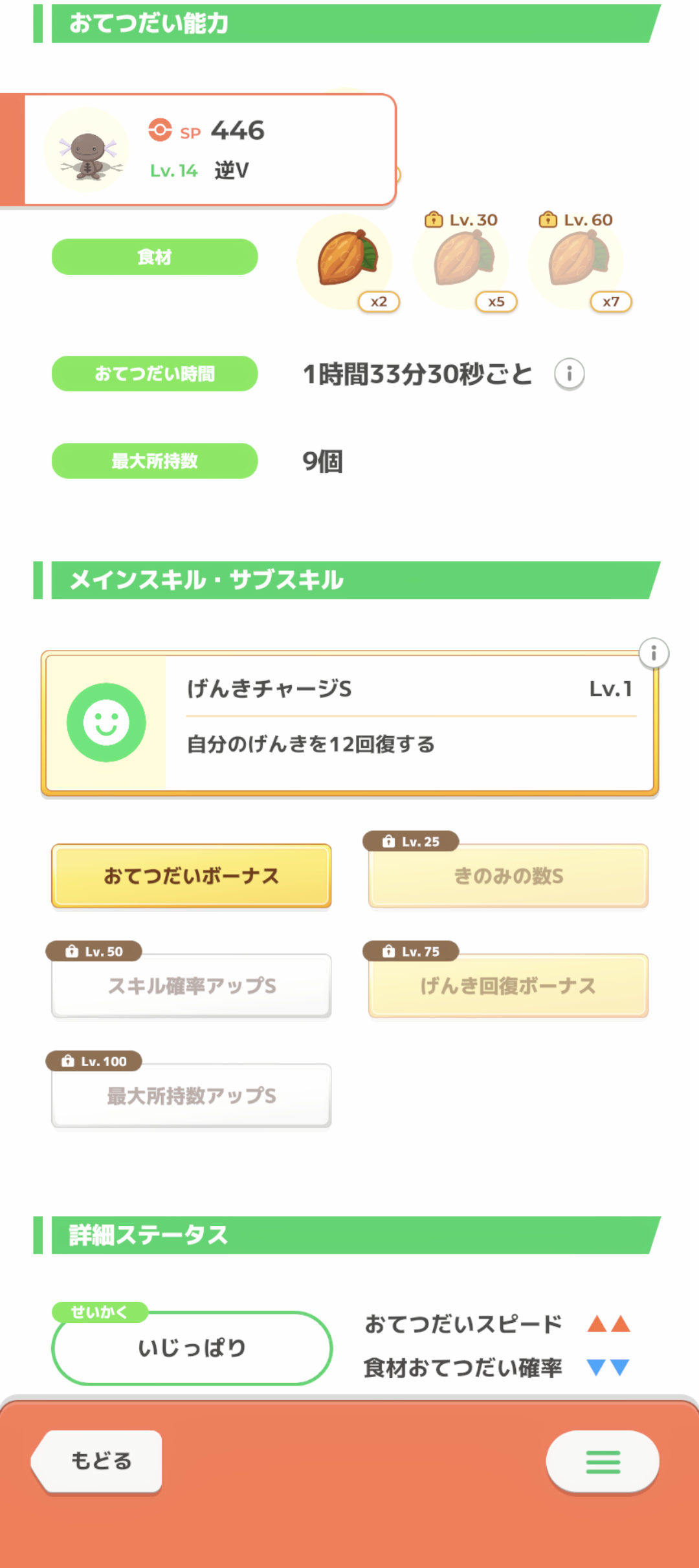Tap the info icon on main skill card
699x1568 pixels.
tap(654, 653)
